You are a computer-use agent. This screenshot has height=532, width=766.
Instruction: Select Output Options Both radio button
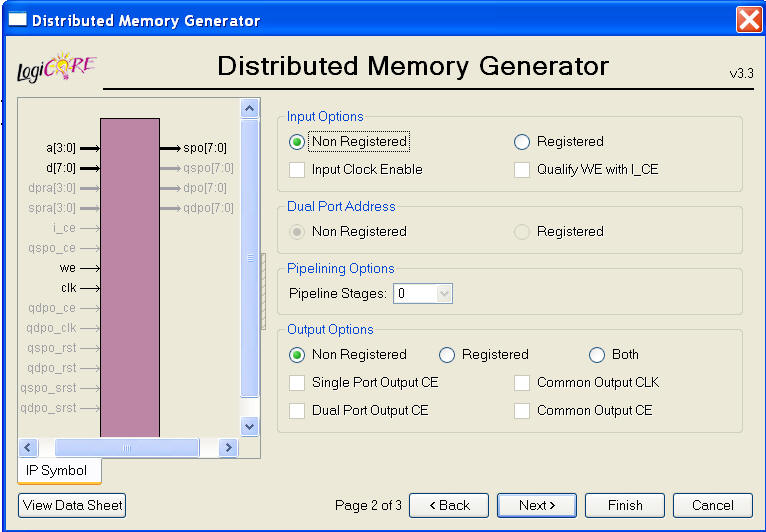596,355
